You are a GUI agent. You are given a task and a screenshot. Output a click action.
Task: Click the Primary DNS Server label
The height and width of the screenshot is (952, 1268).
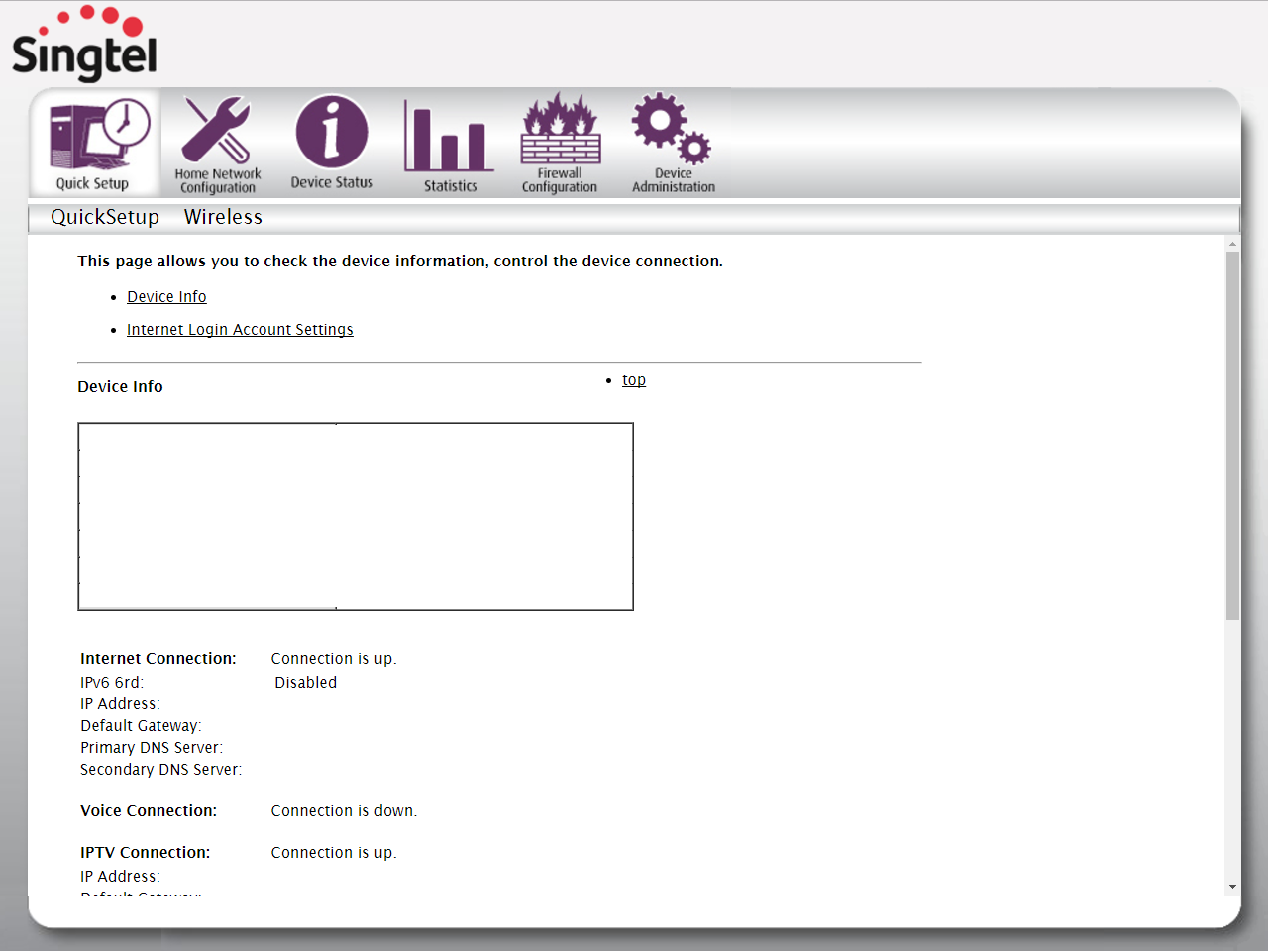[x=152, y=748]
